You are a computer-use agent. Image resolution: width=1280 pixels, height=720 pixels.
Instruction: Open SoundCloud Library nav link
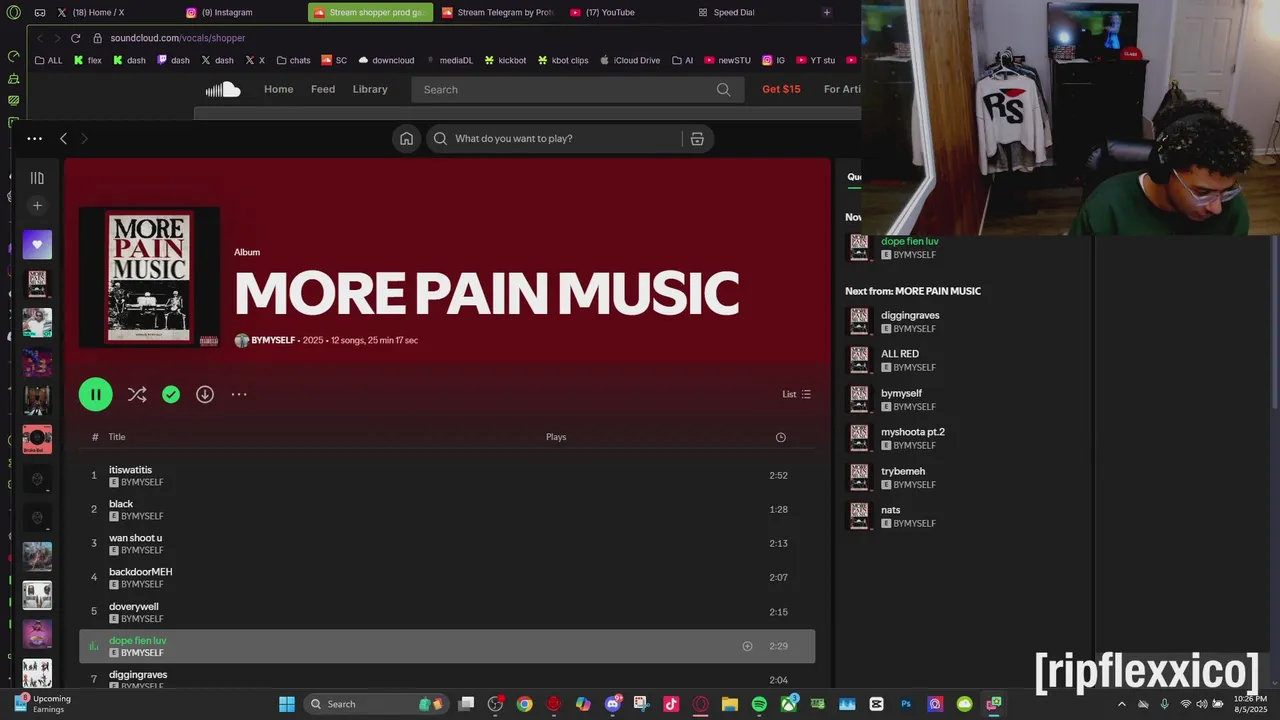370,89
